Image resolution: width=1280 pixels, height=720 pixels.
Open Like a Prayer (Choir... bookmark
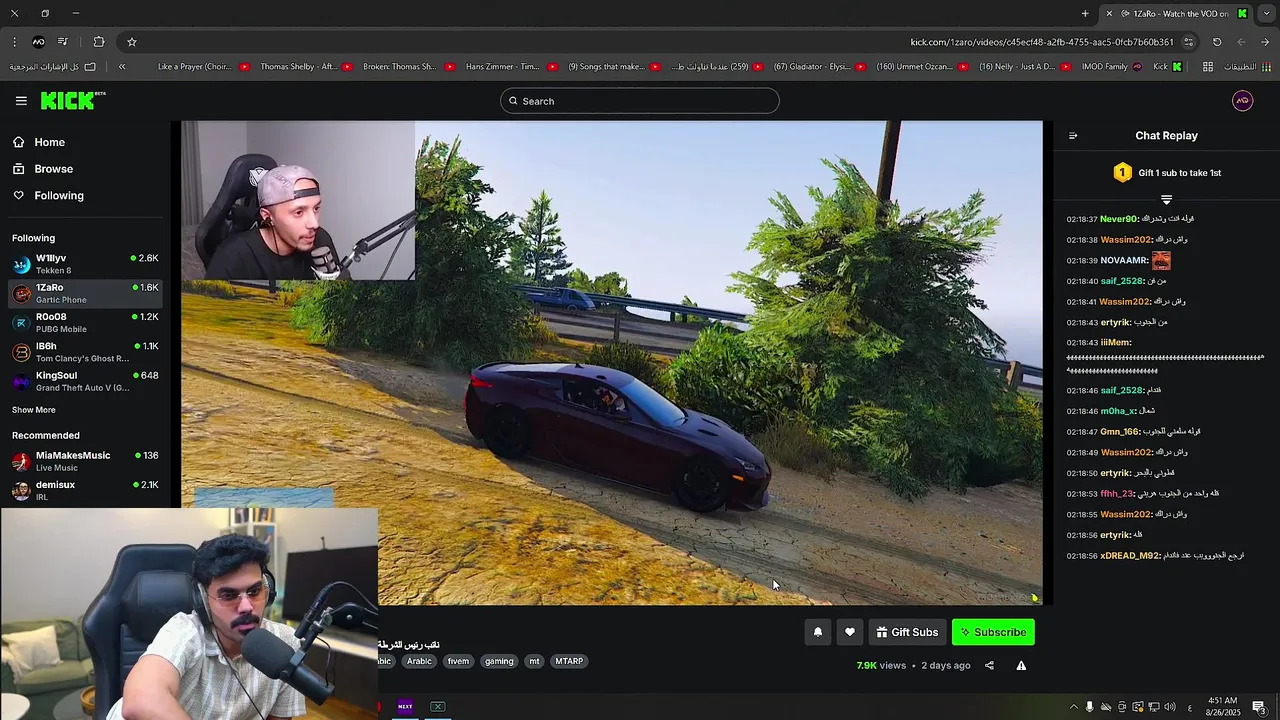click(x=203, y=67)
